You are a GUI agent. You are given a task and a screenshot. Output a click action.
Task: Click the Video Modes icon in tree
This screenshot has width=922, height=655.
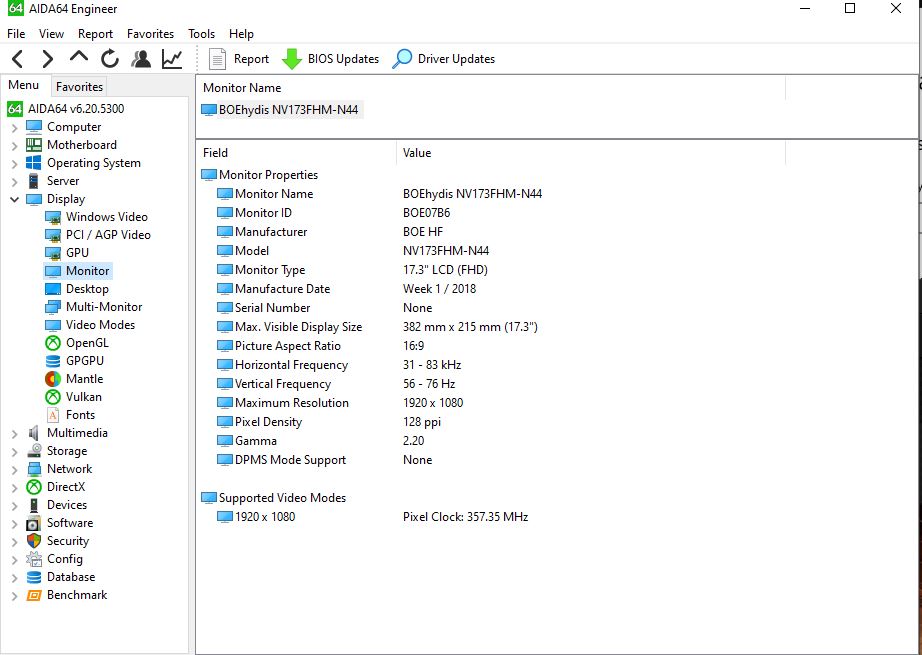point(53,325)
